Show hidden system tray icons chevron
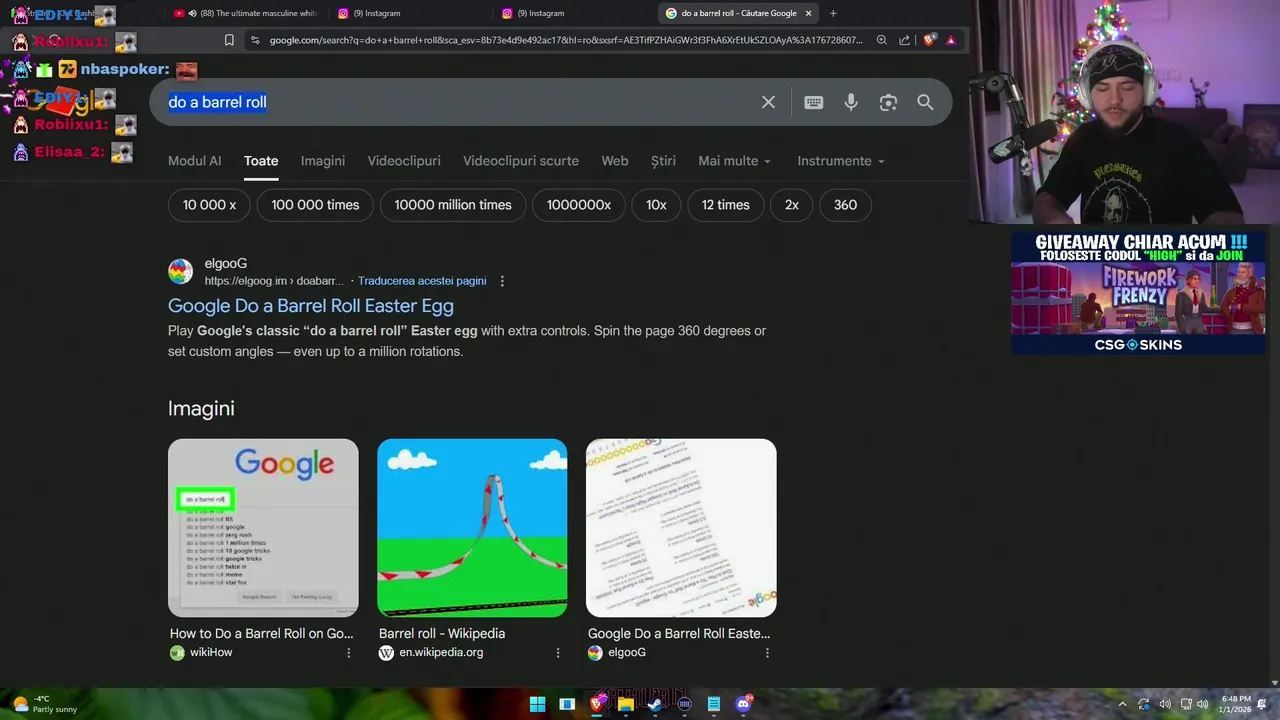This screenshot has height=720, width=1280. click(1122, 704)
